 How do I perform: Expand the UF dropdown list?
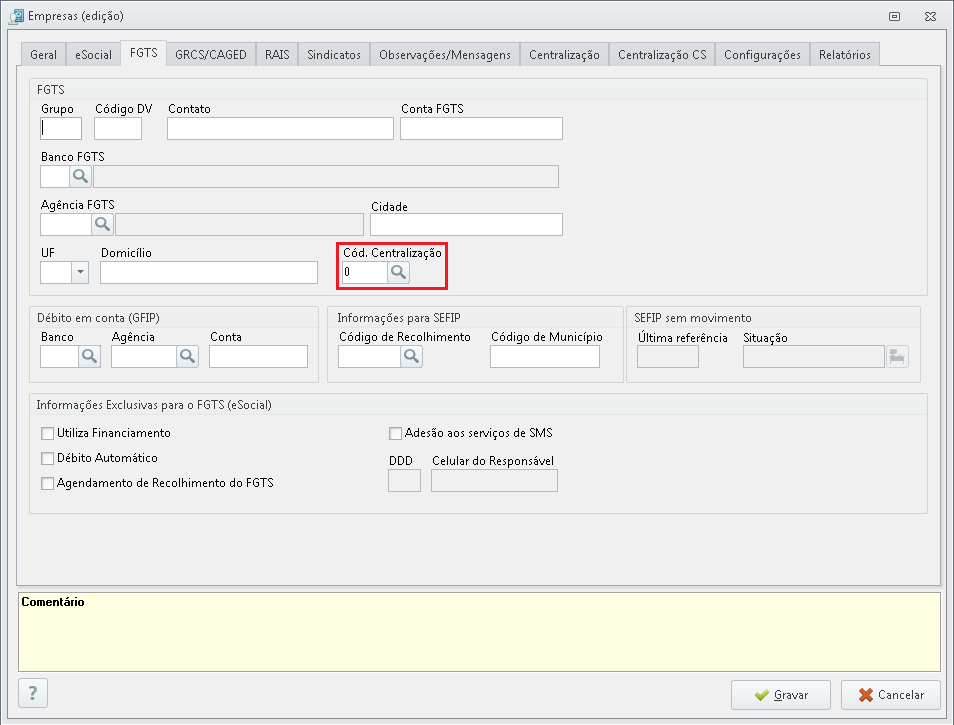click(x=80, y=272)
